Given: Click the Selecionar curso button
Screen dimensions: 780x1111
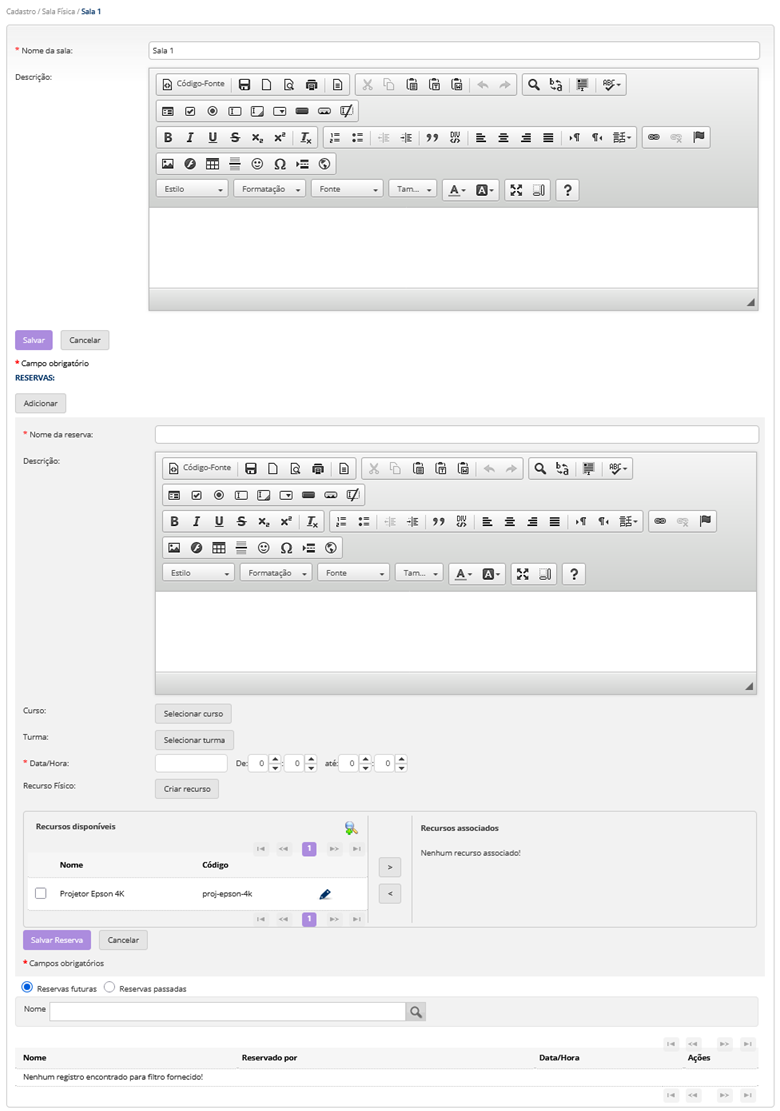Looking at the screenshot, I should pos(193,714).
